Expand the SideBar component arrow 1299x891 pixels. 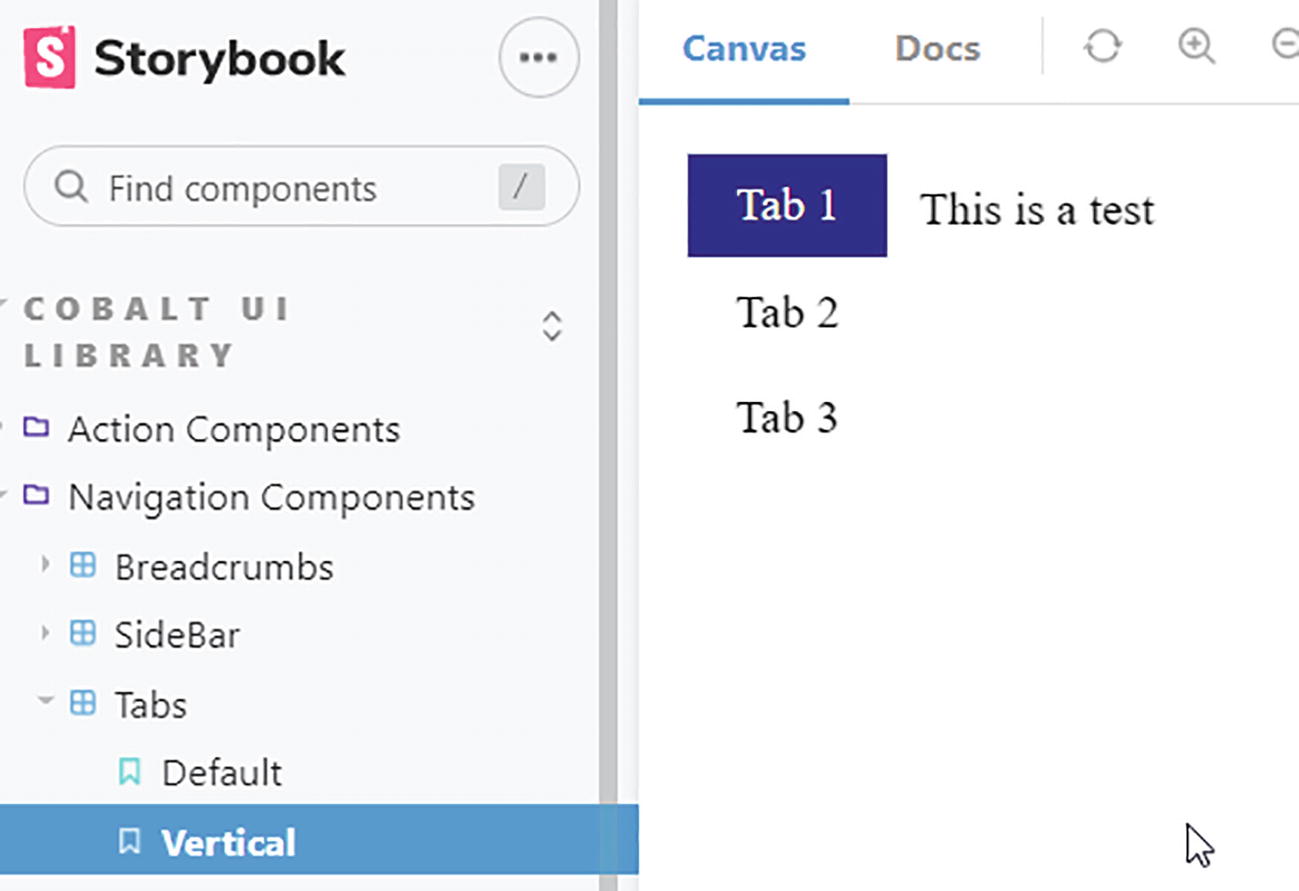tap(45, 633)
